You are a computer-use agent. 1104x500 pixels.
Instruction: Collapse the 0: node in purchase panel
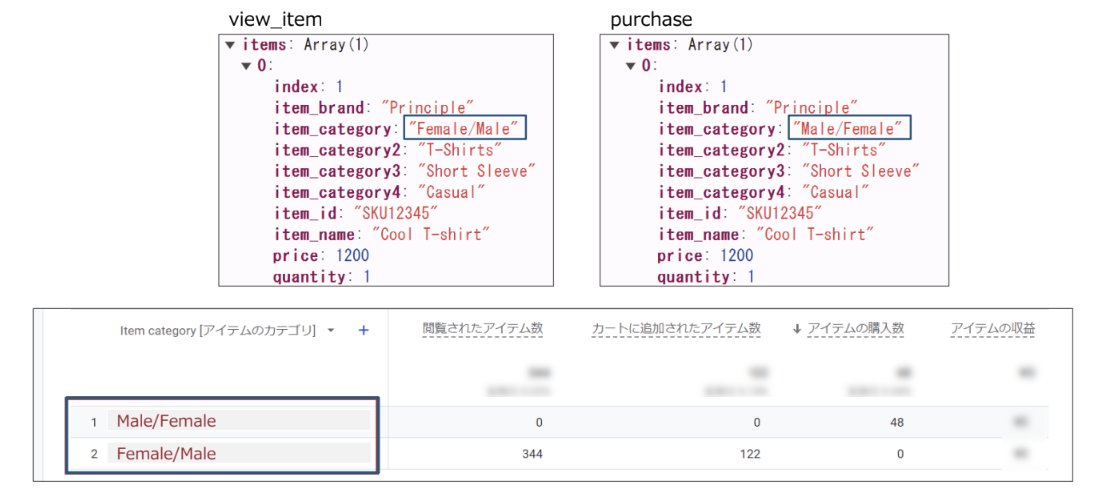tap(631, 66)
